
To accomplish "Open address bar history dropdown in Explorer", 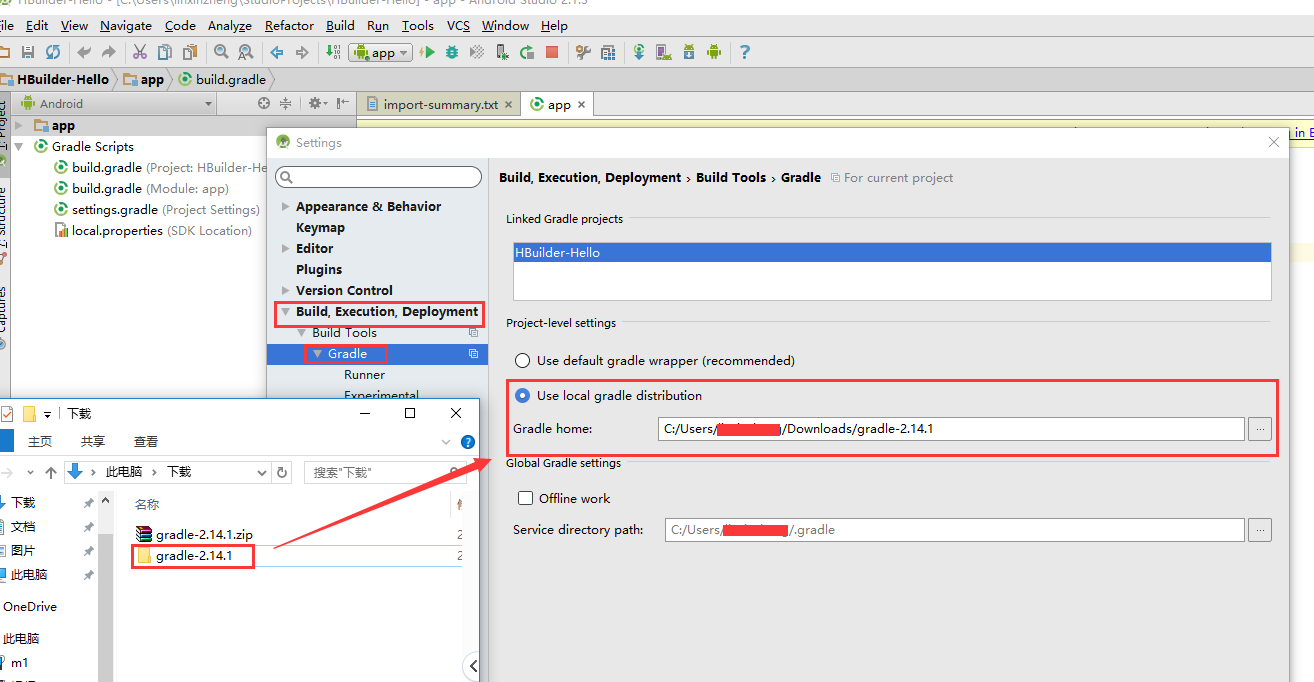I will 262,472.
